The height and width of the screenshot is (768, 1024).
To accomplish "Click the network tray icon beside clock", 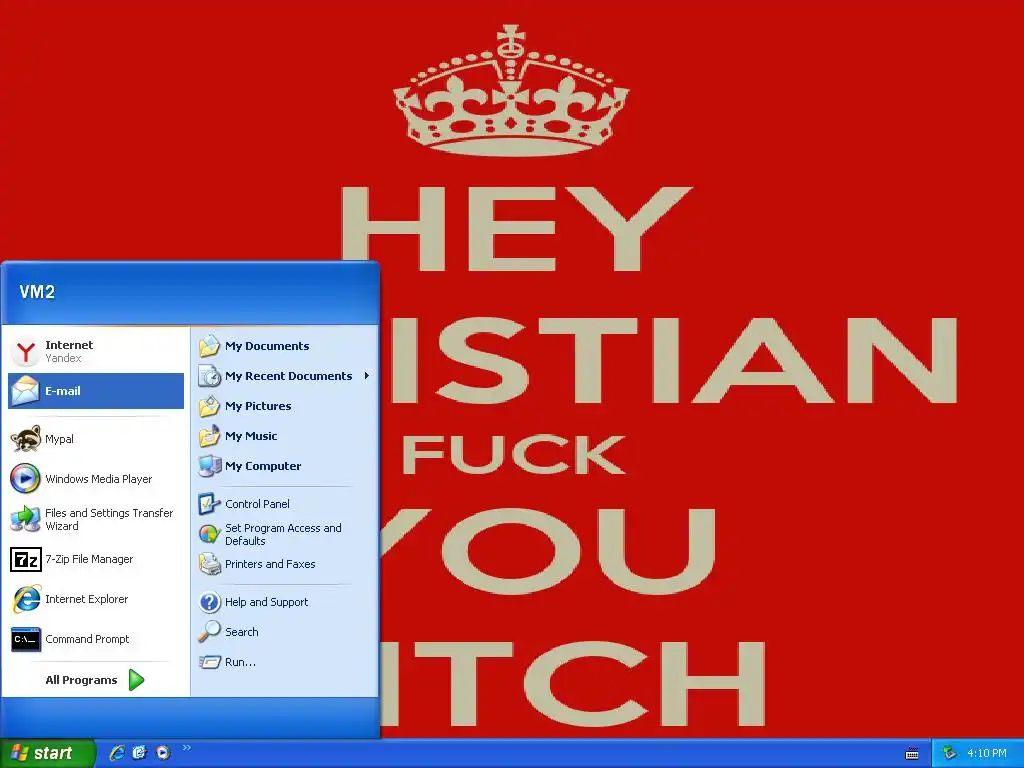I will [949, 754].
